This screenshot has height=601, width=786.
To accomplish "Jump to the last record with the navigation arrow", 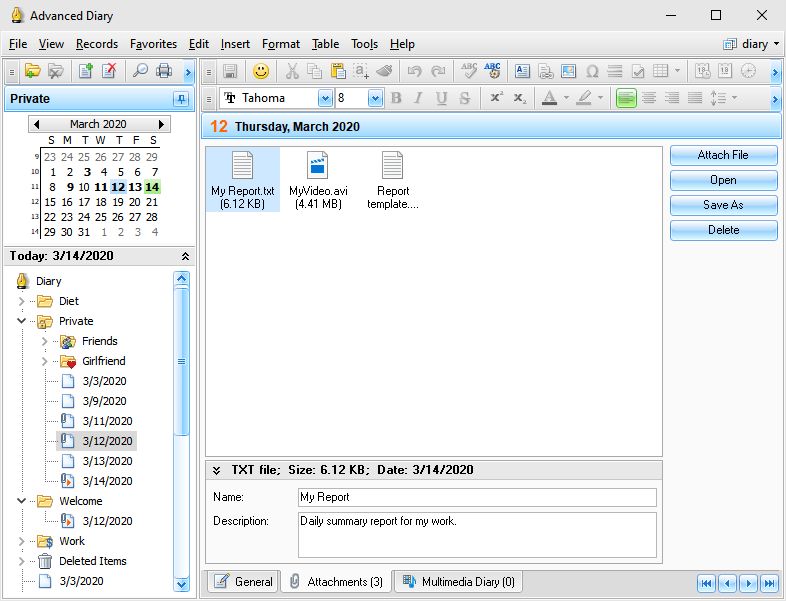I will pos(769,583).
